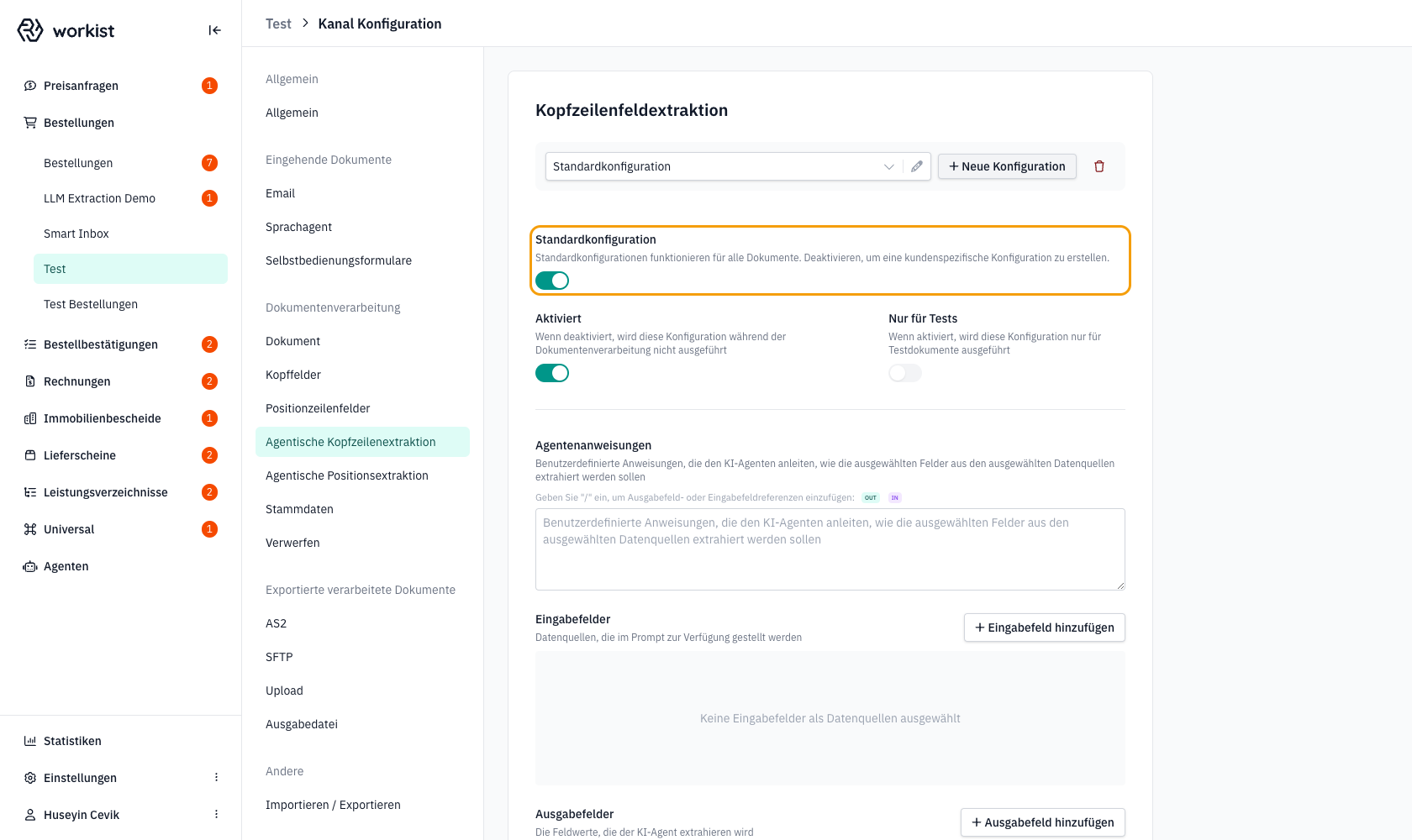Viewport: 1412px width, 840px height.
Task: Click the Bestellungen badge showing 7
Action: pos(210,163)
